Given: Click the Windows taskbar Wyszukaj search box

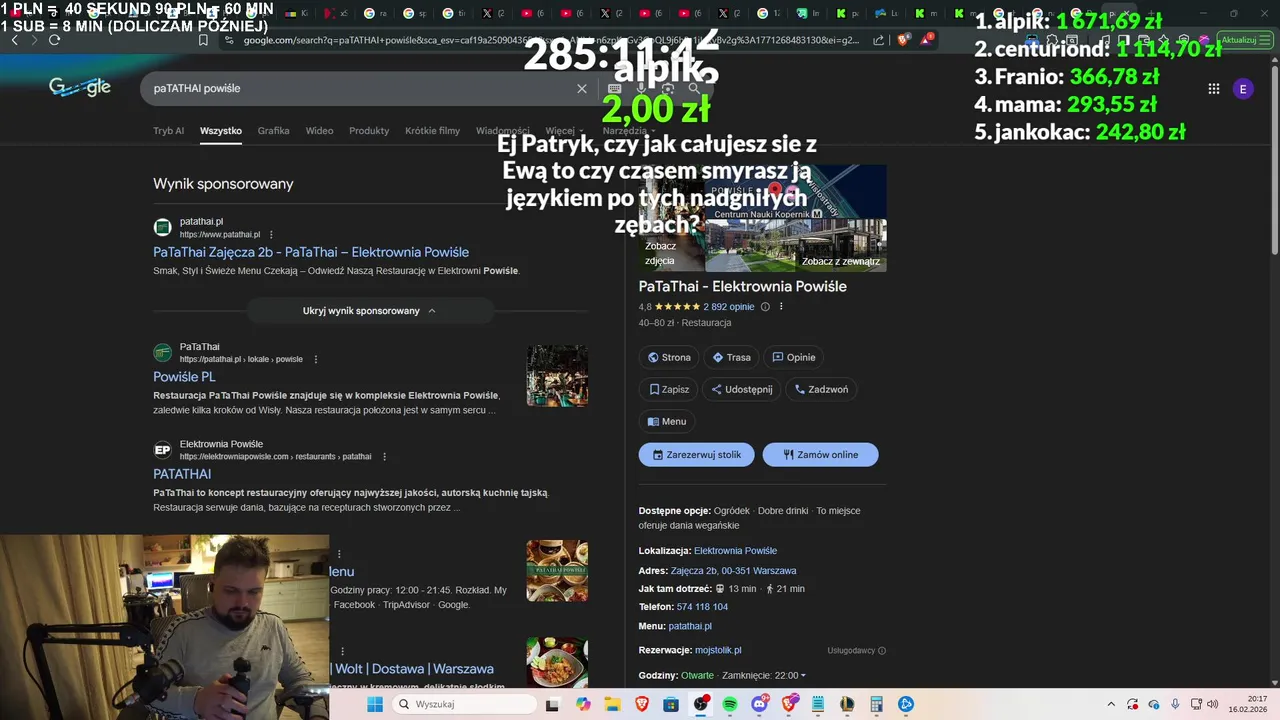Looking at the screenshot, I should pyautogui.click(x=462, y=704).
